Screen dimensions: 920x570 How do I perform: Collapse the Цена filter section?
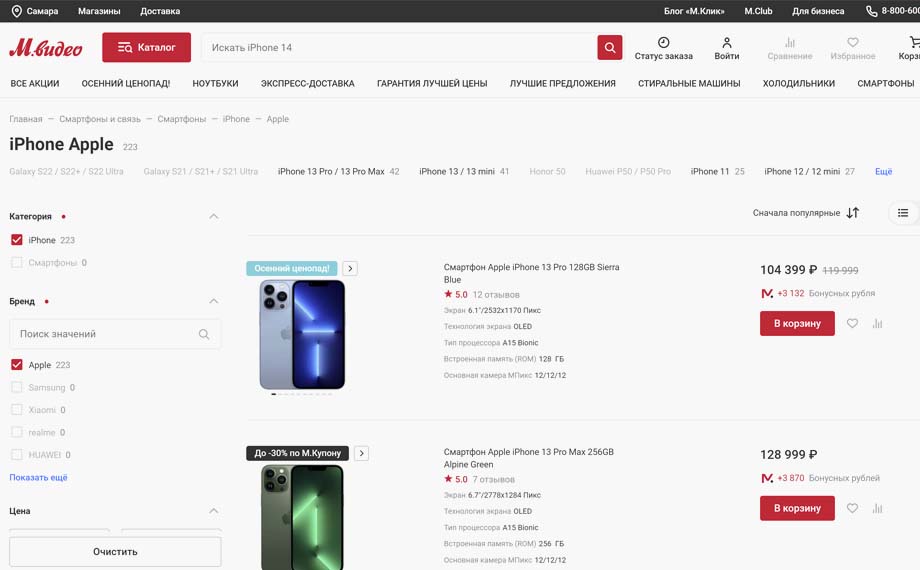(x=214, y=511)
